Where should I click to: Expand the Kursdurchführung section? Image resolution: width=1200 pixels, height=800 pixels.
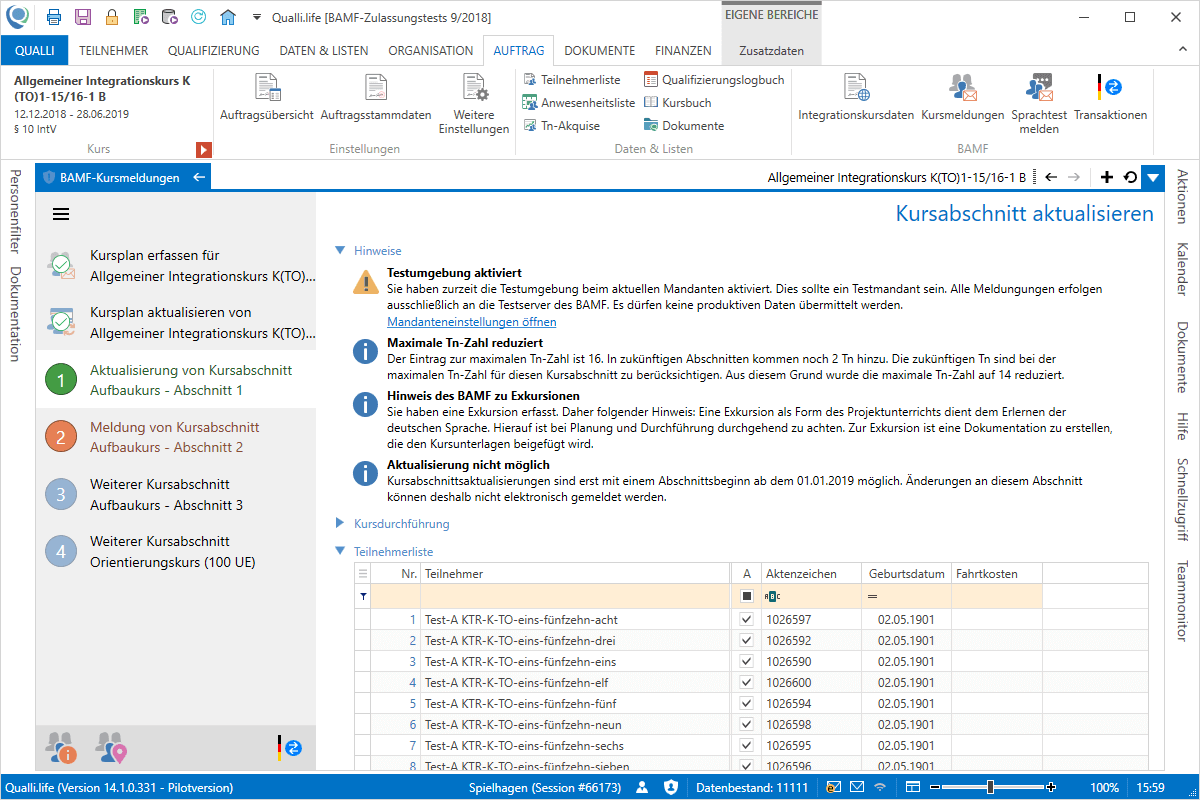[x=340, y=523]
